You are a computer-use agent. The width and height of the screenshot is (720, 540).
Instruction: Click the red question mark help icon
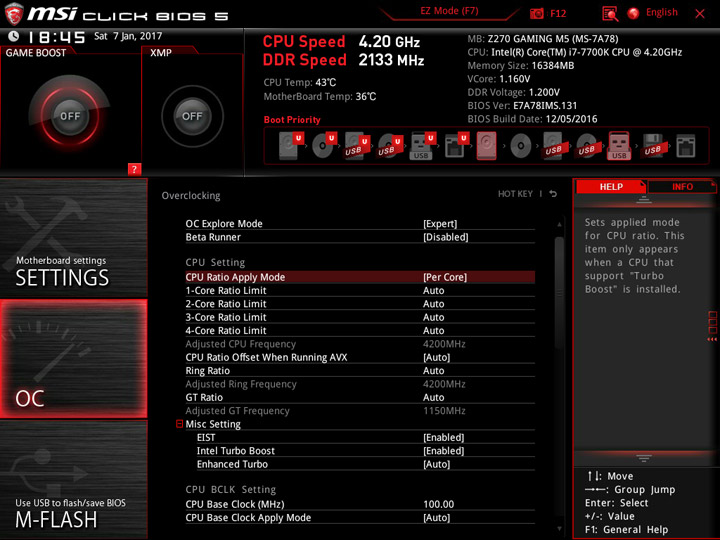(x=134, y=169)
